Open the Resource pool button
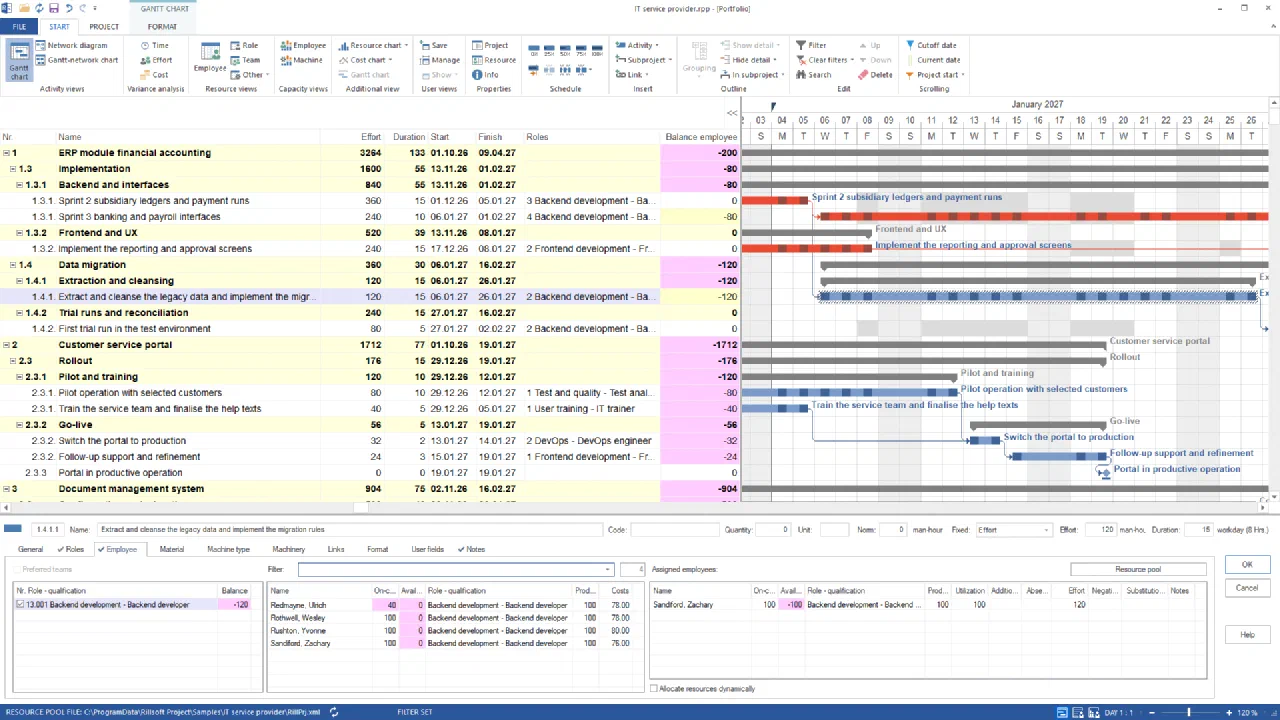1280x720 pixels. 1138,569
